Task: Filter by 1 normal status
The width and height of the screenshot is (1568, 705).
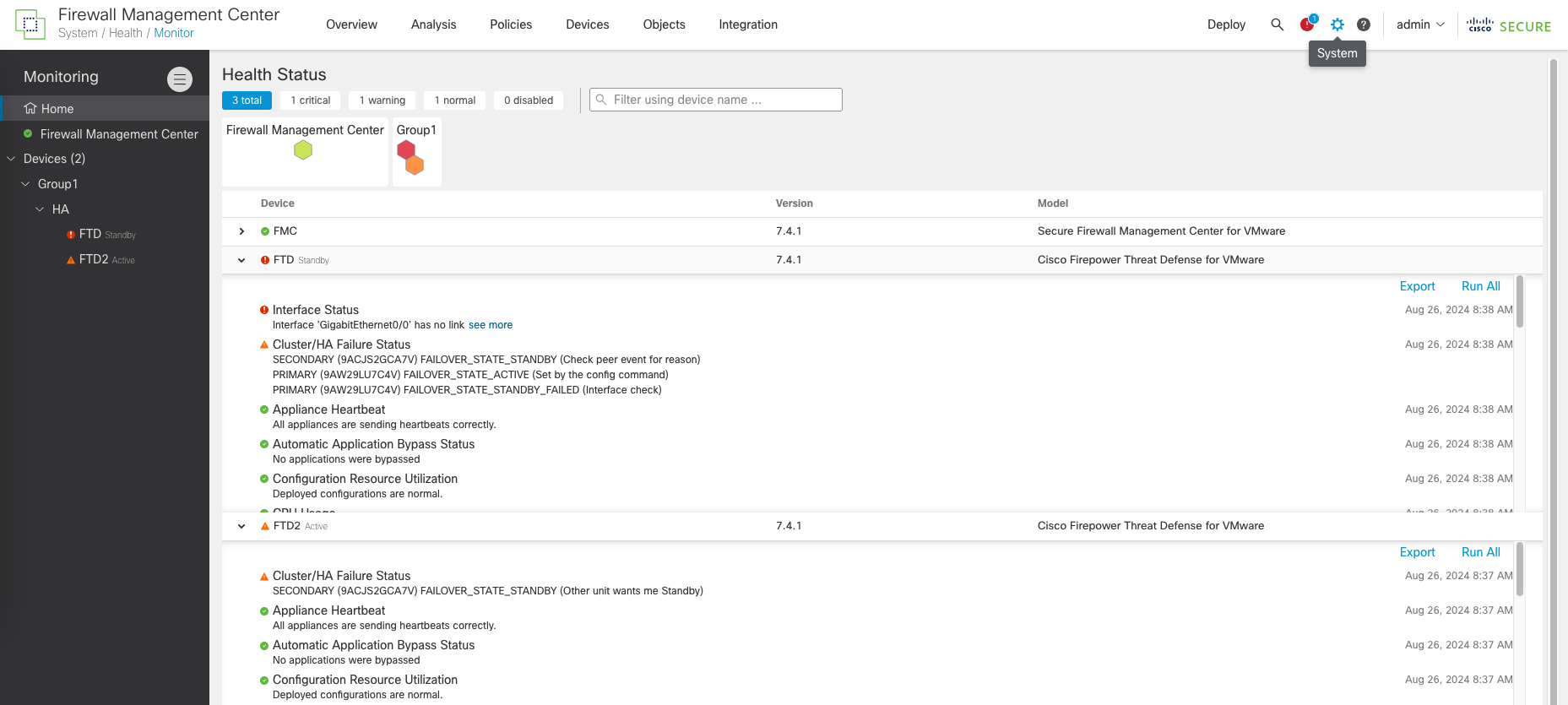Action: point(454,100)
